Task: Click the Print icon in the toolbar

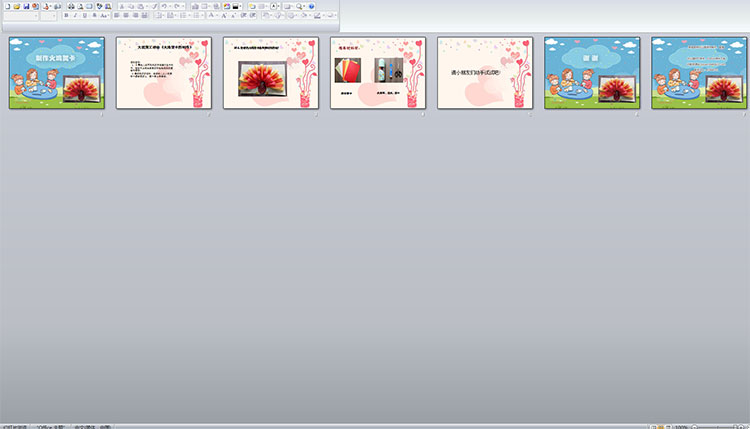Action: tap(71, 7)
